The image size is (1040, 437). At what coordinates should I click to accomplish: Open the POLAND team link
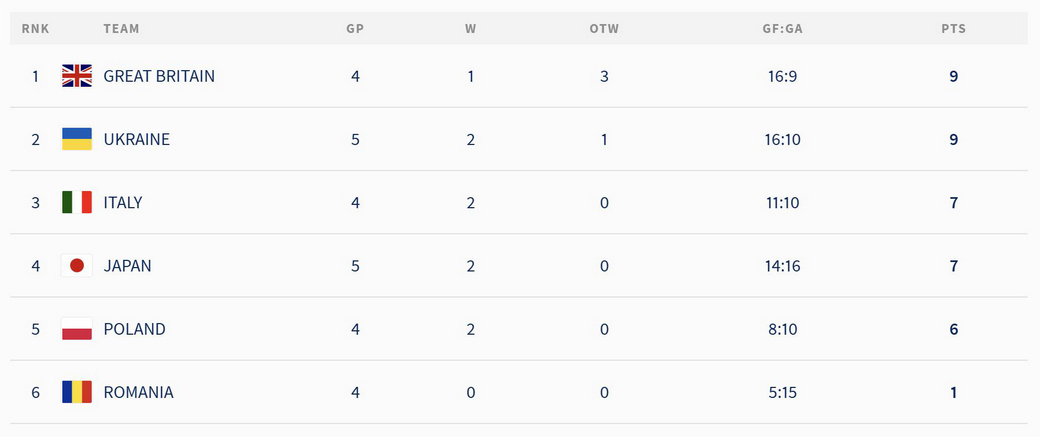point(135,329)
